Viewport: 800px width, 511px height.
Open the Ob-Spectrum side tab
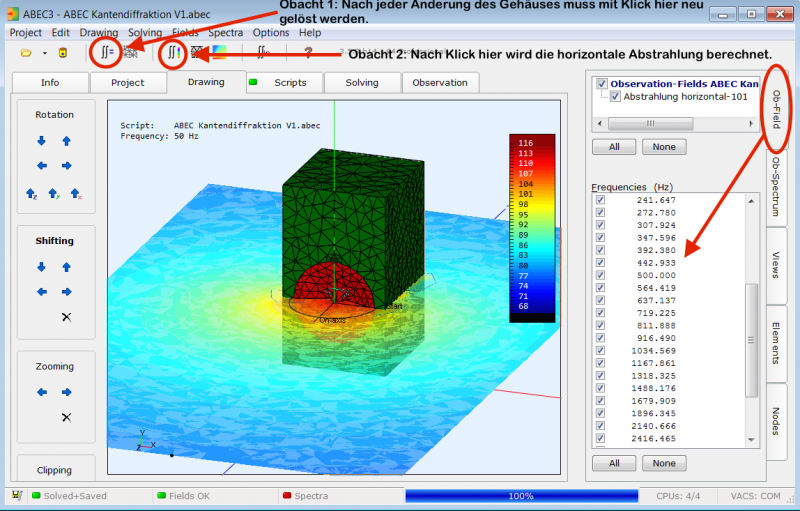click(x=776, y=187)
